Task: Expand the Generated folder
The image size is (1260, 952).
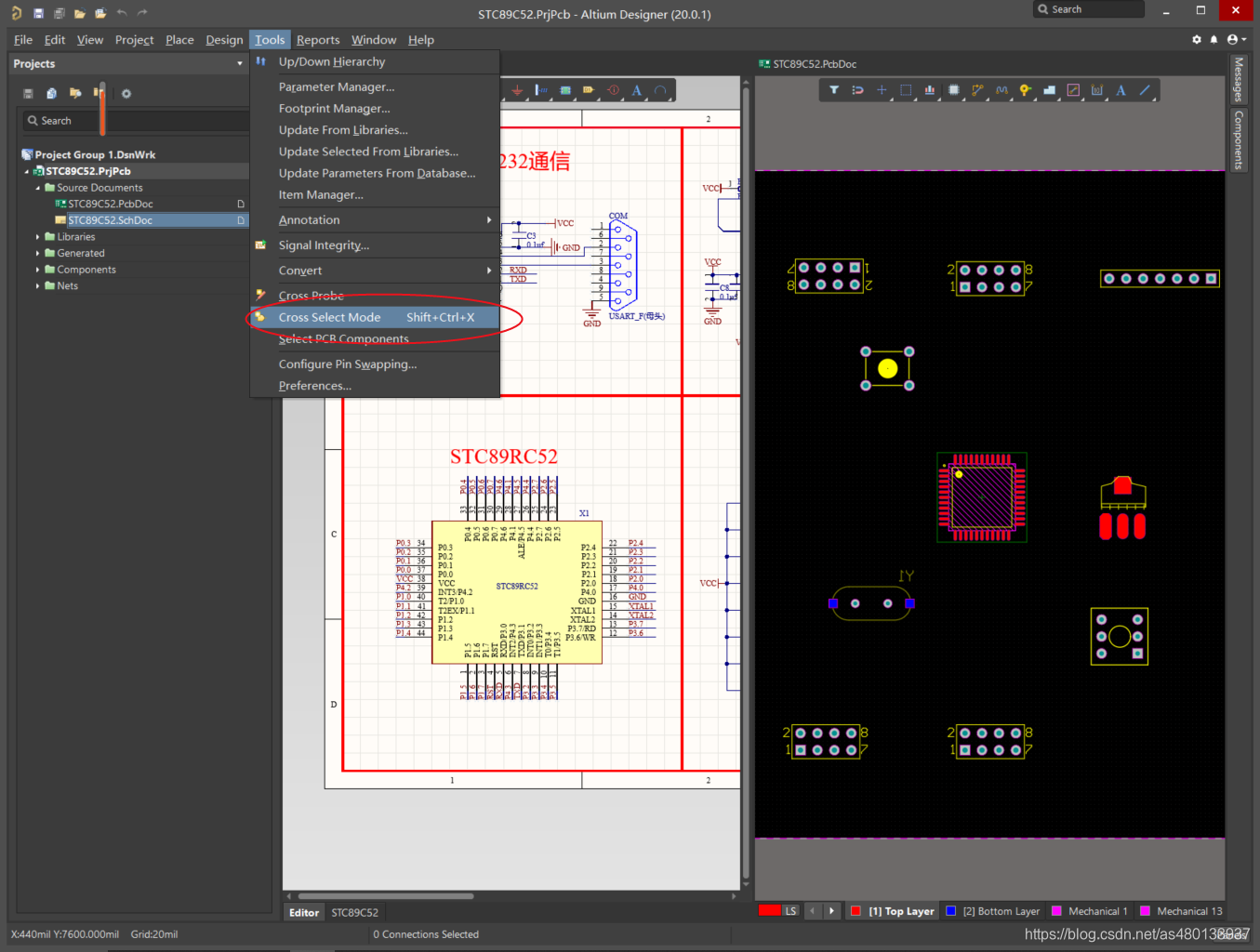Action: tap(38, 253)
